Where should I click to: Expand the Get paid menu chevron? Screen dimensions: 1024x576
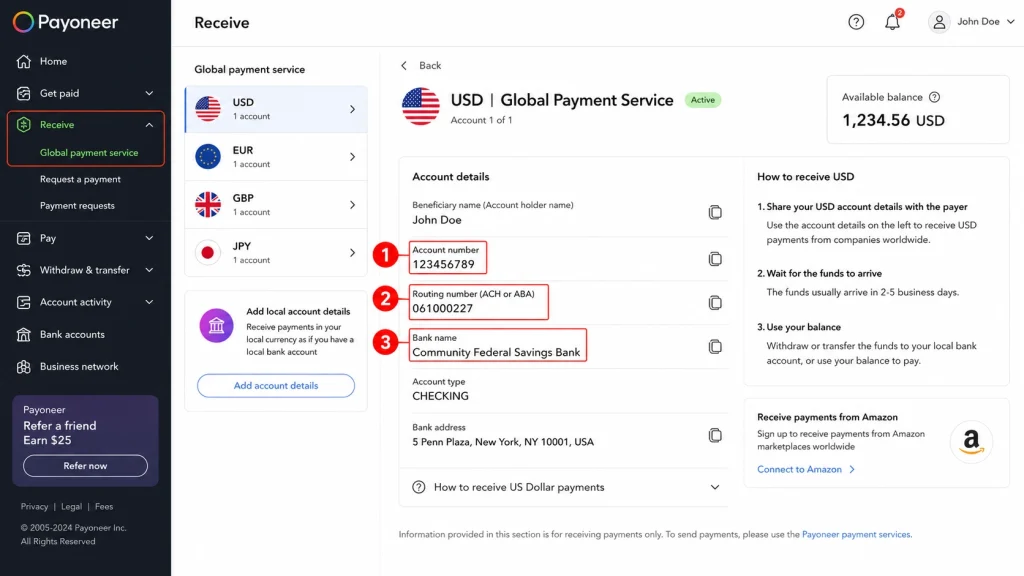pyautogui.click(x=149, y=93)
